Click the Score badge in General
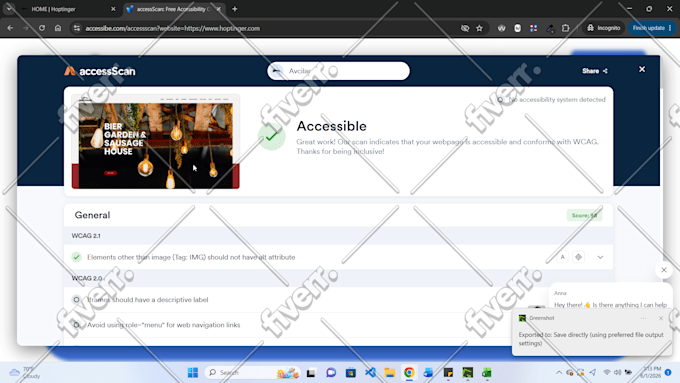 (x=584, y=215)
